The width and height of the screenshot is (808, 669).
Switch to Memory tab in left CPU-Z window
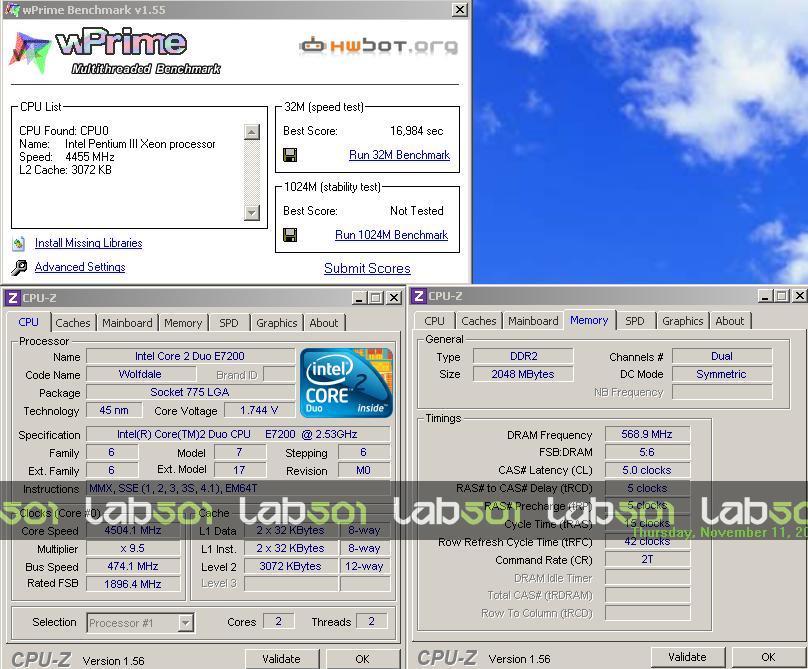point(183,323)
